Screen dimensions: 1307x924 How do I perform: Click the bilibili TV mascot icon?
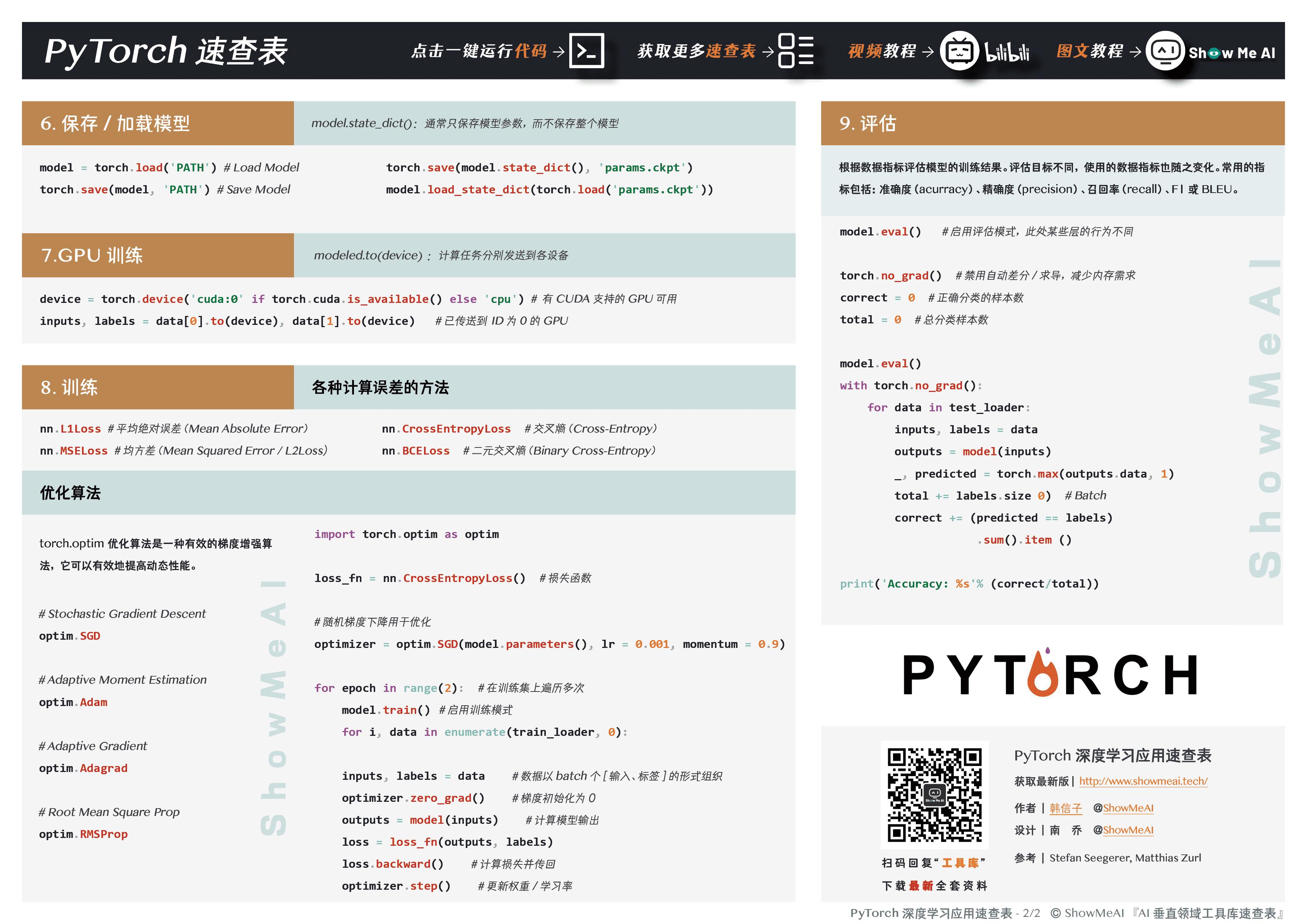click(960, 51)
